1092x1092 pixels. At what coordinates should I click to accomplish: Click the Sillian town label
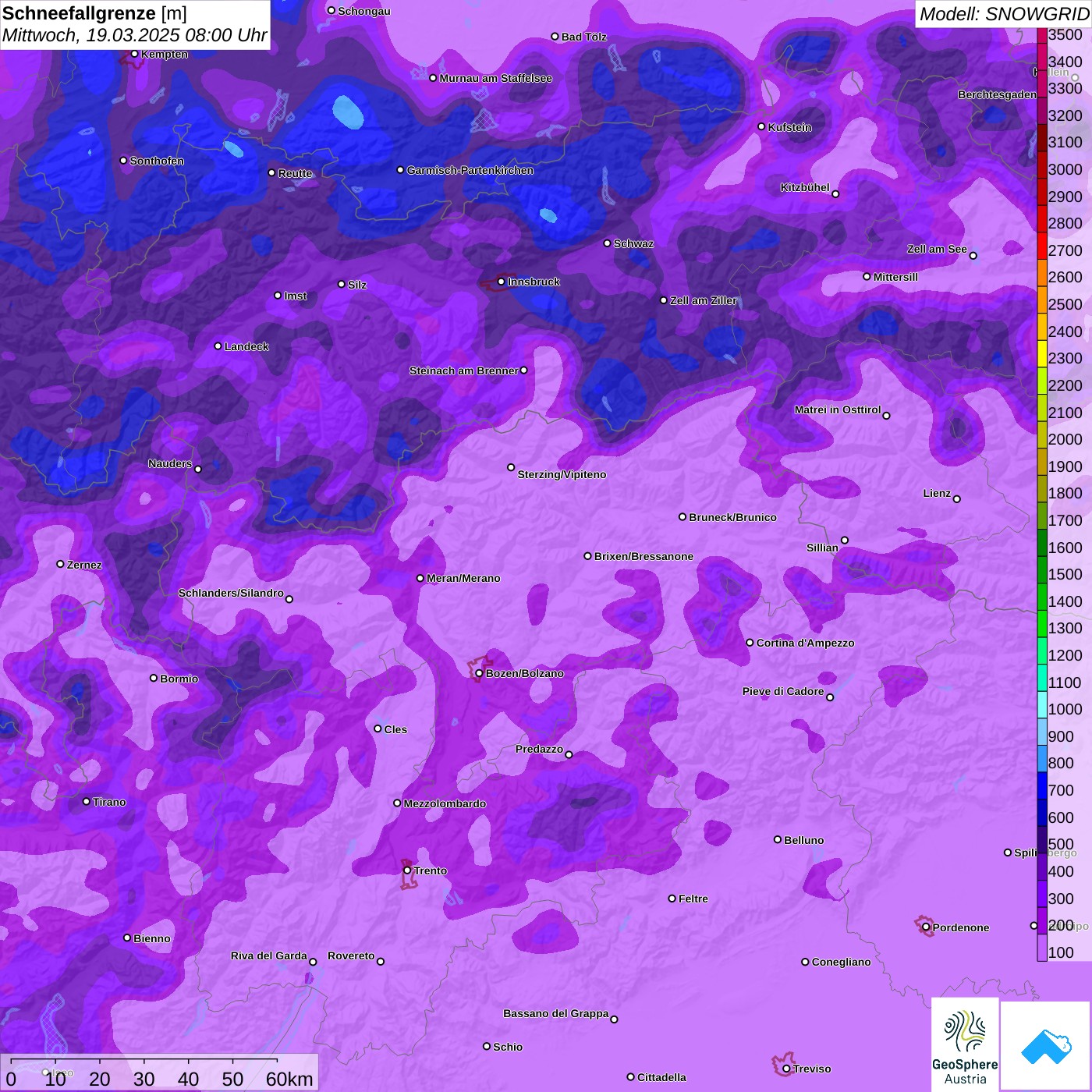(x=822, y=548)
